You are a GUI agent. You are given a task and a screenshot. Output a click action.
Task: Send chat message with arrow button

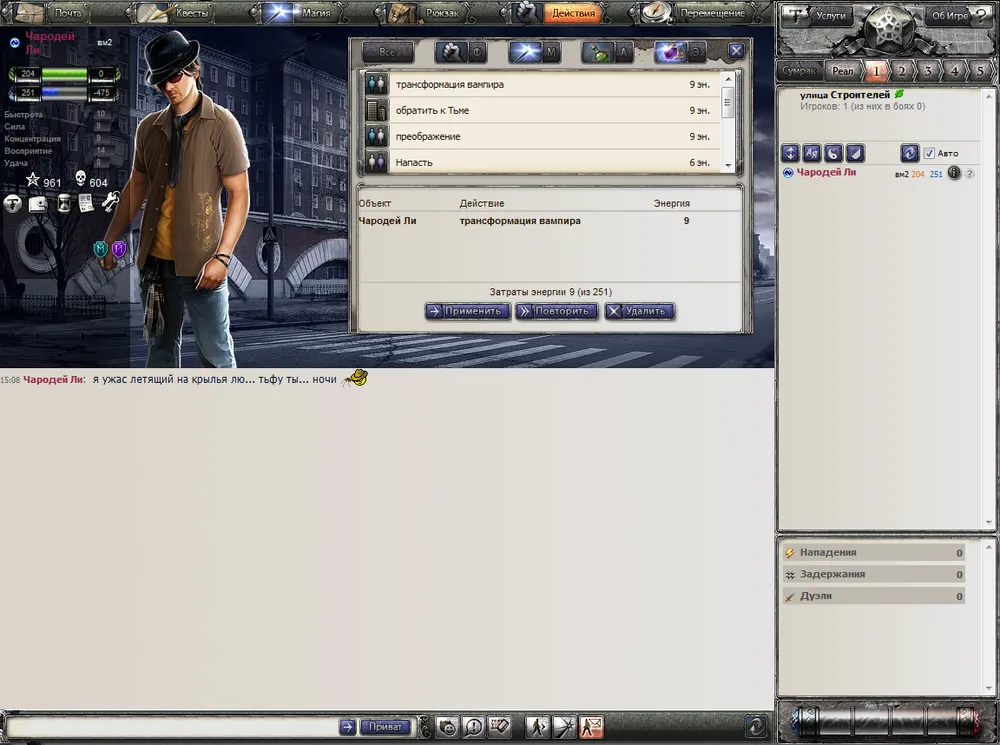coord(348,727)
